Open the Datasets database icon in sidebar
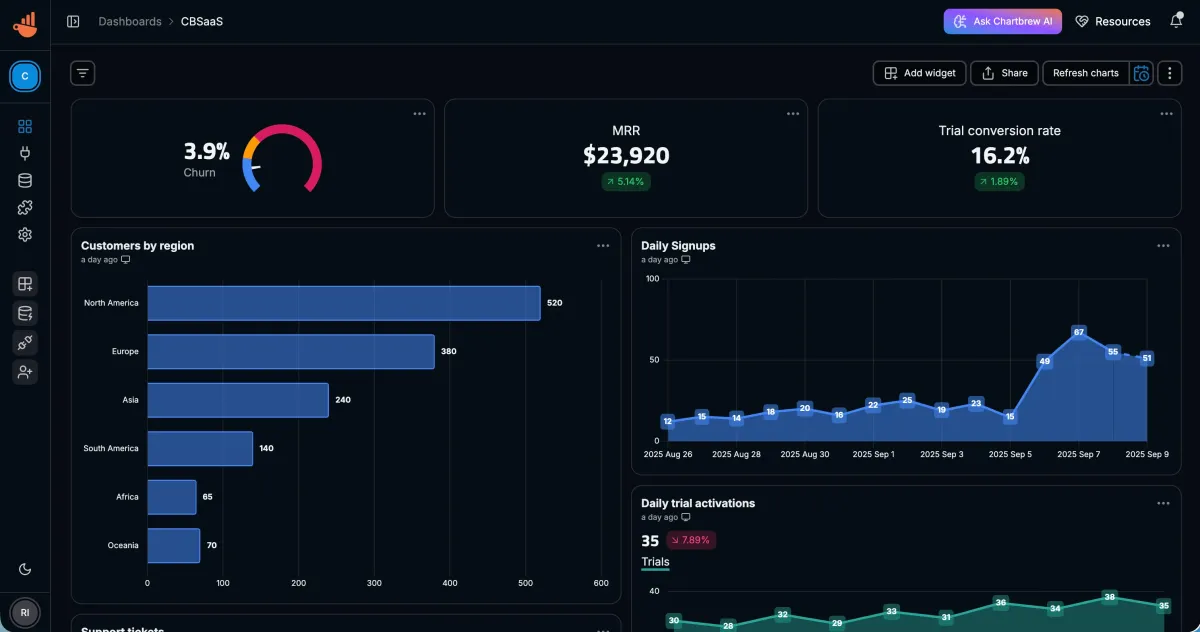 [24, 180]
